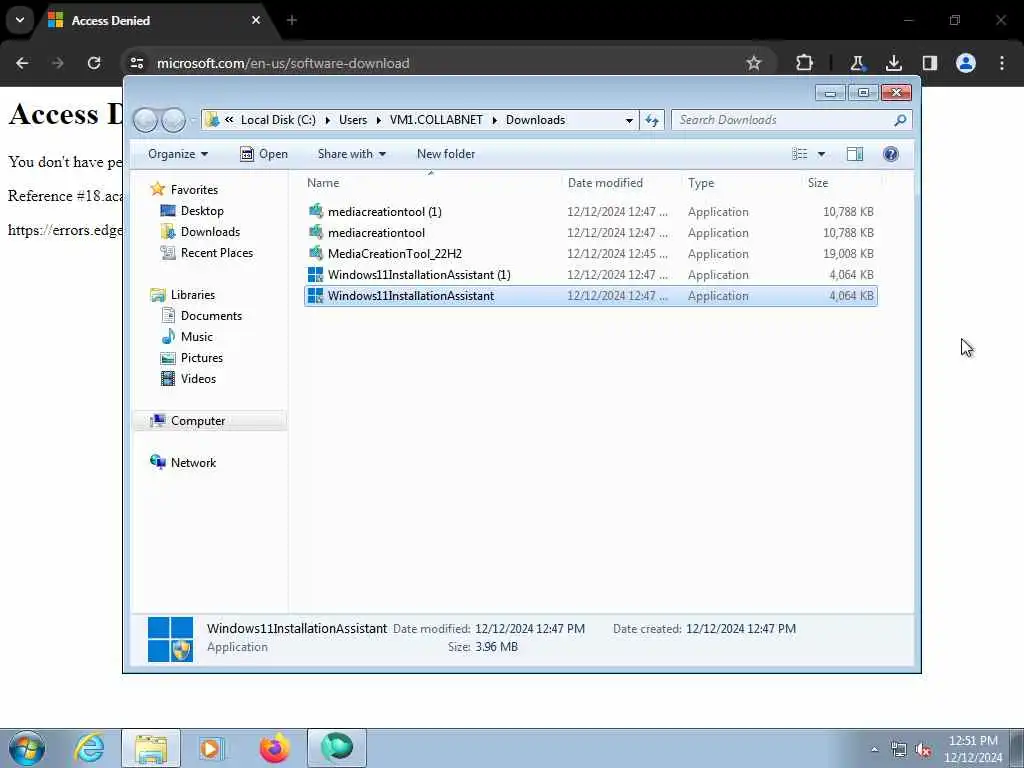The width and height of the screenshot is (1024, 768).
Task: Select MediaCreationTool_22H2 file icon
Action: pos(315,253)
